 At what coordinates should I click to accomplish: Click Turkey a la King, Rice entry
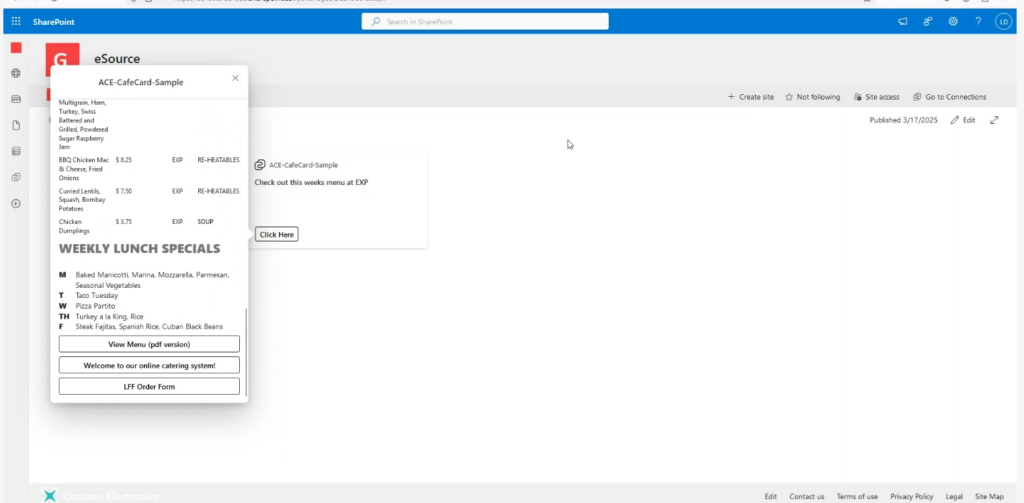click(109, 316)
